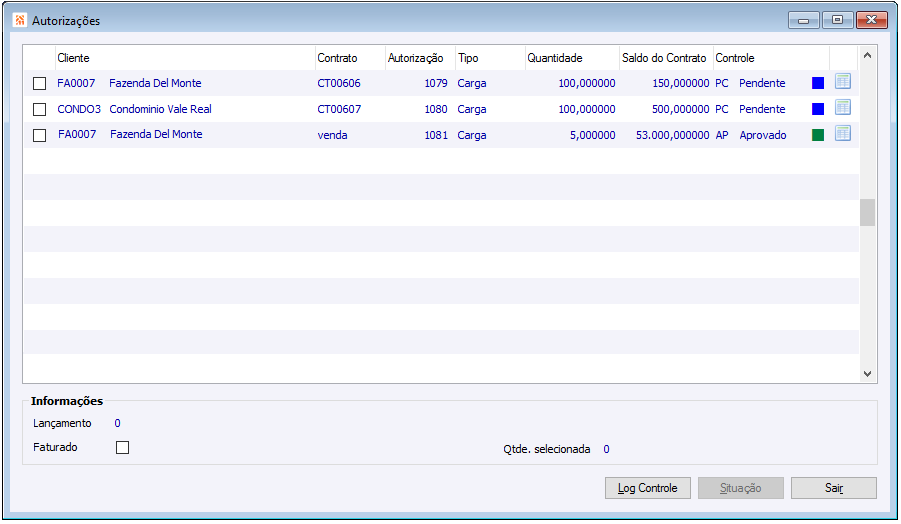Minimize the Autorizações window
The width and height of the screenshot is (901, 524).
[x=803, y=20]
